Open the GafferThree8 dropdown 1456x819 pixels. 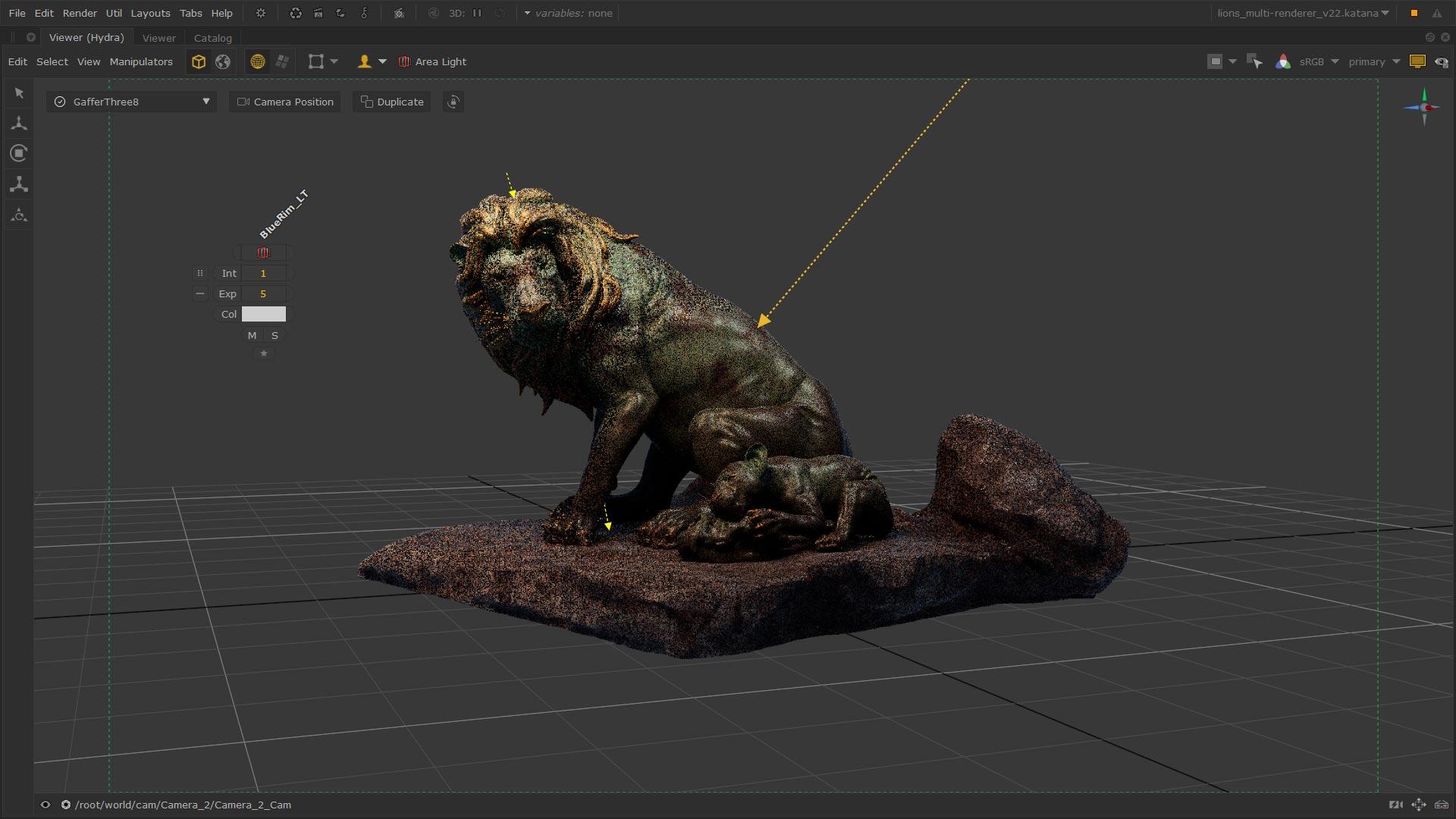click(x=205, y=101)
